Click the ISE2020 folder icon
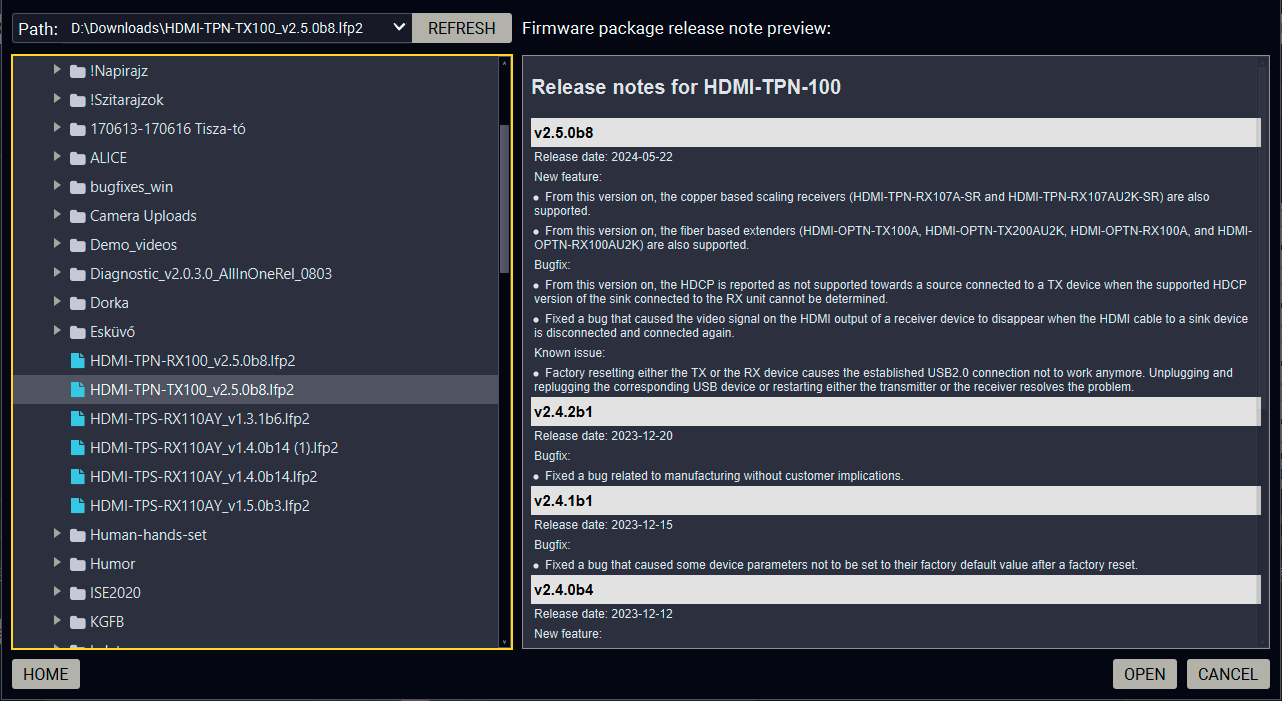The height and width of the screenshot is (701, 1282). click(78, 593)
